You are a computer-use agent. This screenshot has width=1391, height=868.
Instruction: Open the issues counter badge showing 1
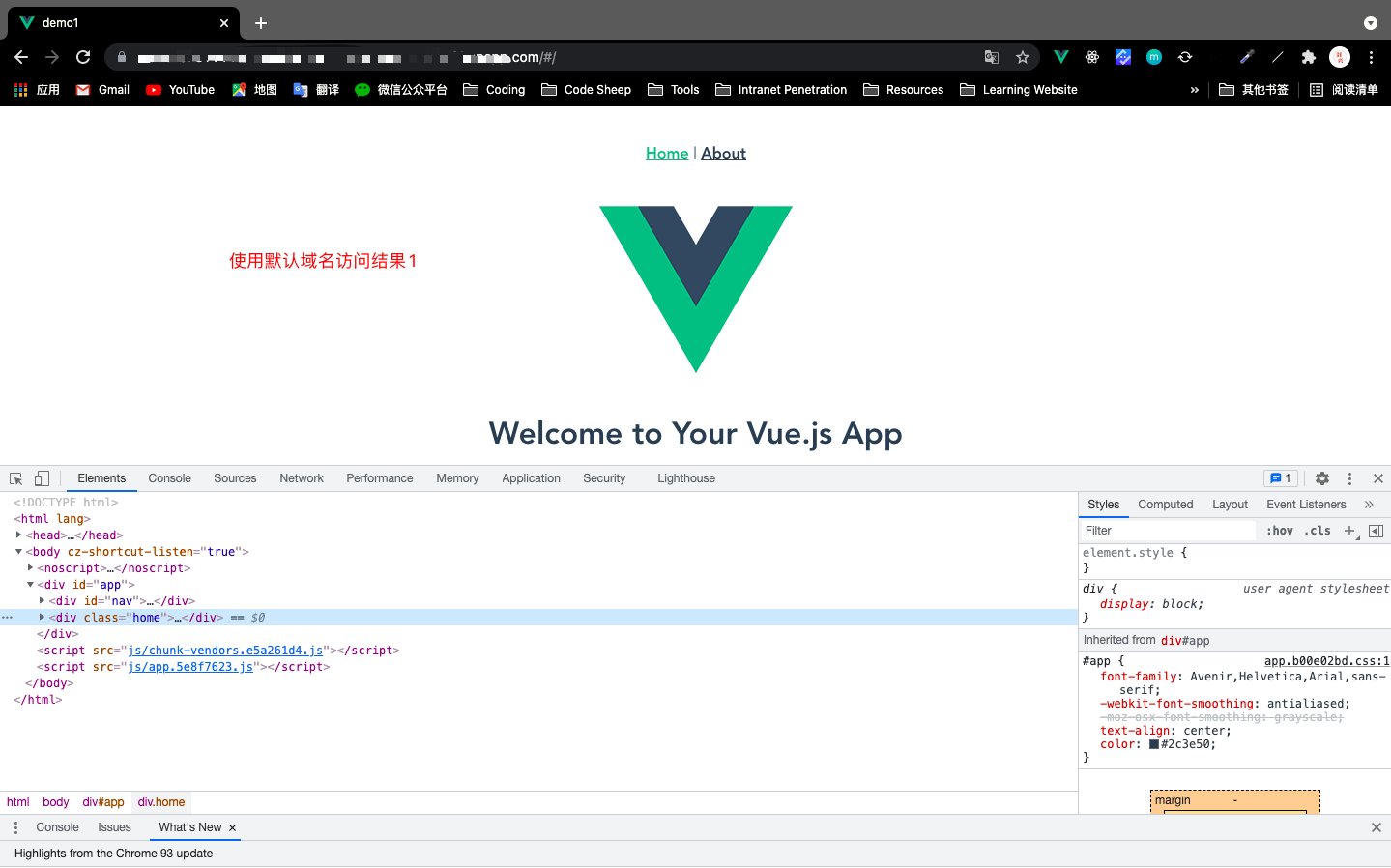[x=1281, y=478]
